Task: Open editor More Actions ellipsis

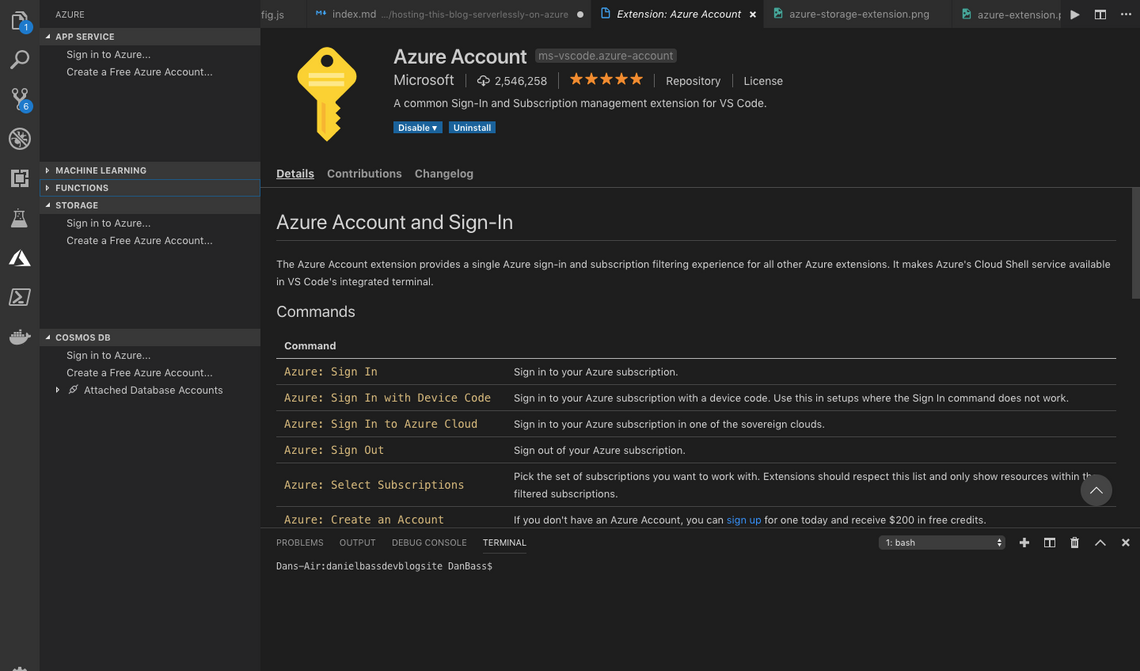Action: [1125, 15]
